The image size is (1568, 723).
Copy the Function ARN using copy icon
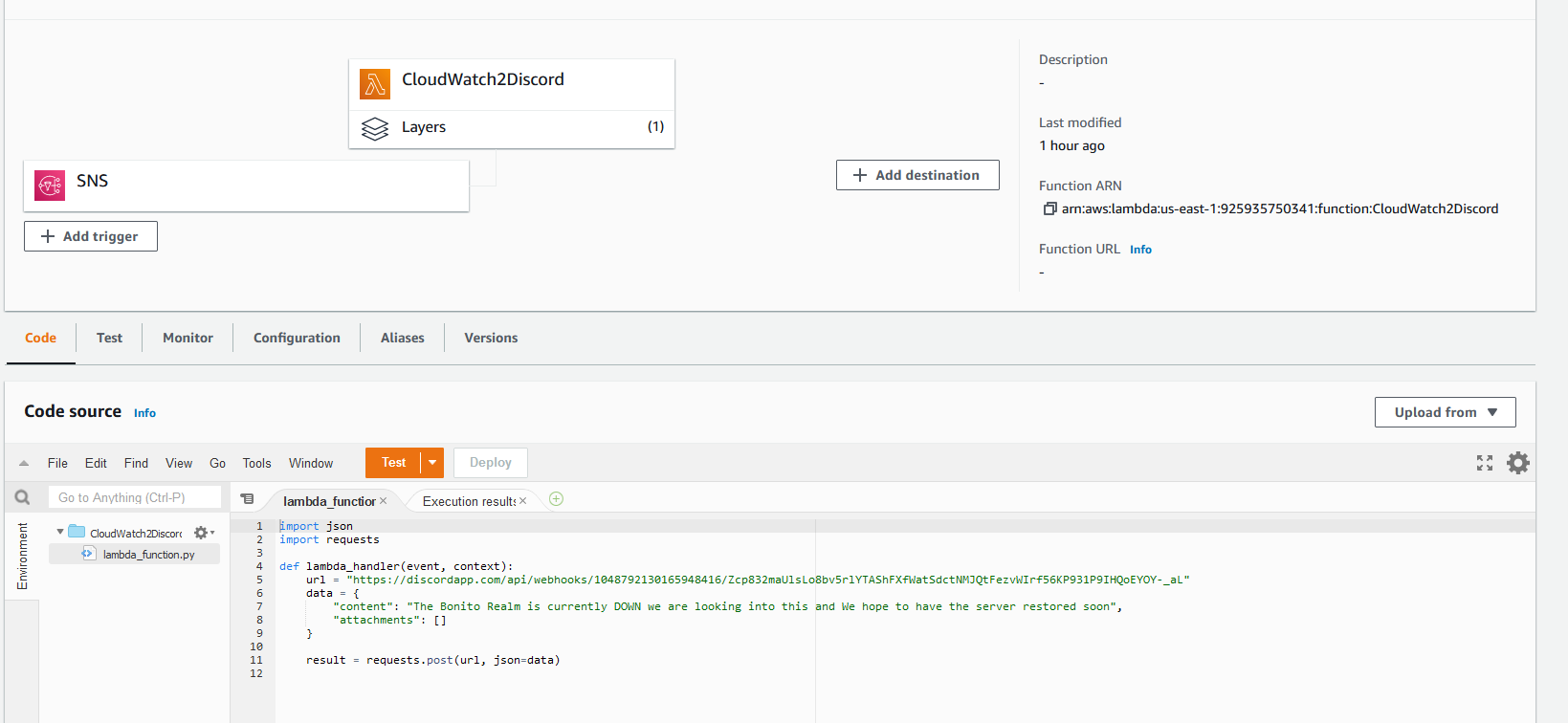point(1049,209)
